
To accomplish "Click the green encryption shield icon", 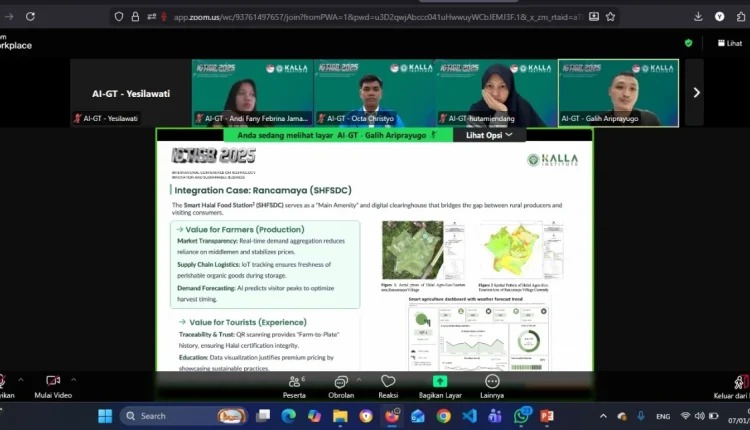I will 688,43.
